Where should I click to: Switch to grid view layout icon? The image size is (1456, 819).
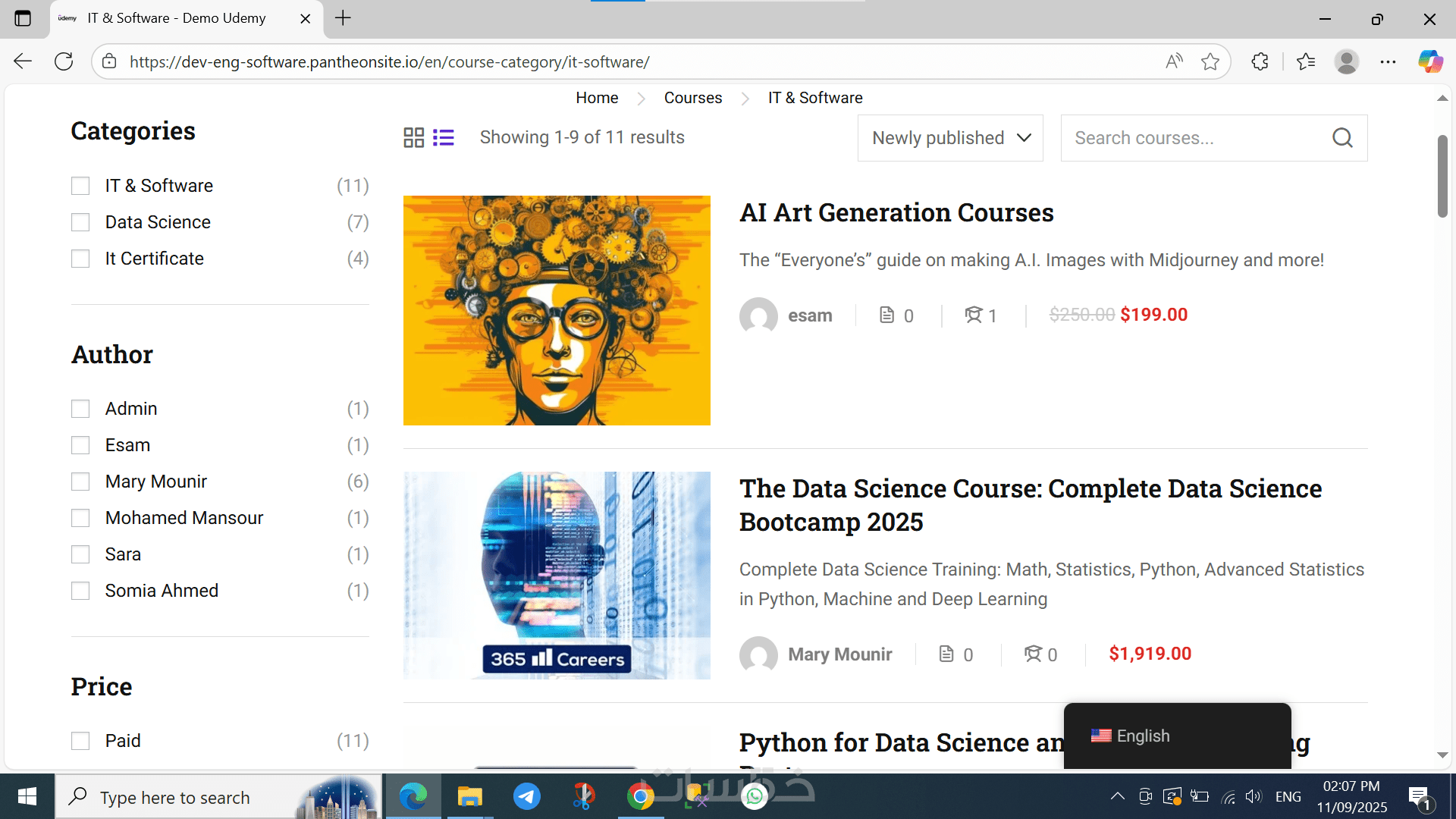point(413,137)
